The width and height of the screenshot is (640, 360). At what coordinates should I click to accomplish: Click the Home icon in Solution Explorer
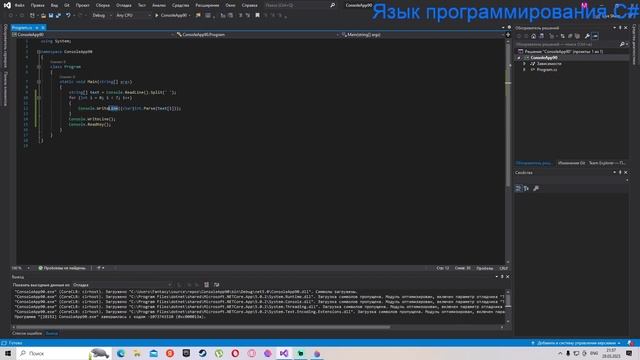533,36
